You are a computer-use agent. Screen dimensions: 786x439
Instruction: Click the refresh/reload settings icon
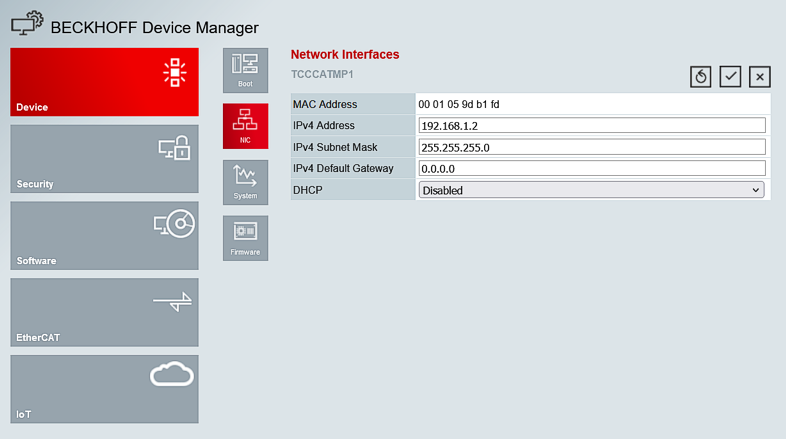(x=700, y=77)
